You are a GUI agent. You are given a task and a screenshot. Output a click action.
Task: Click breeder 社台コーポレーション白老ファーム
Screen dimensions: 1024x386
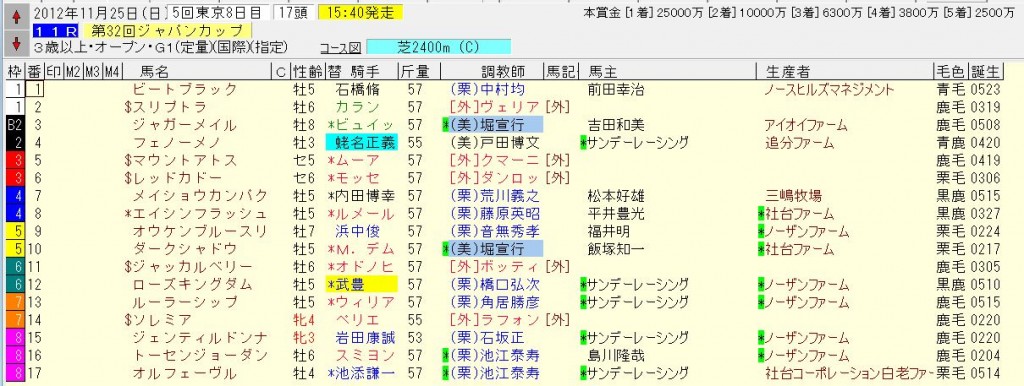click(x=849, y=373)
